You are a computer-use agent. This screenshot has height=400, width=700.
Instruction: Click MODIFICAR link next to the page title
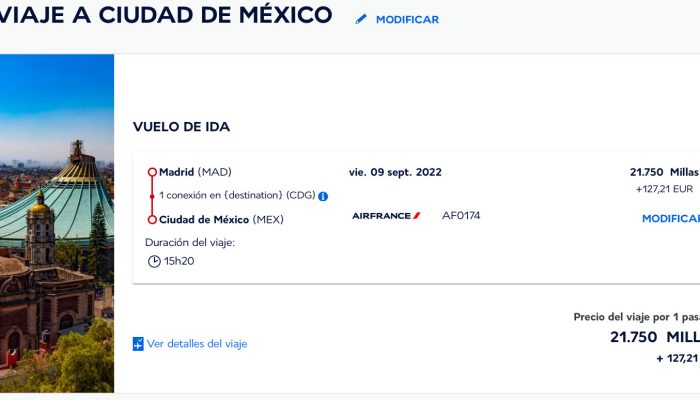pyautogui.click(x=407, y=20)
